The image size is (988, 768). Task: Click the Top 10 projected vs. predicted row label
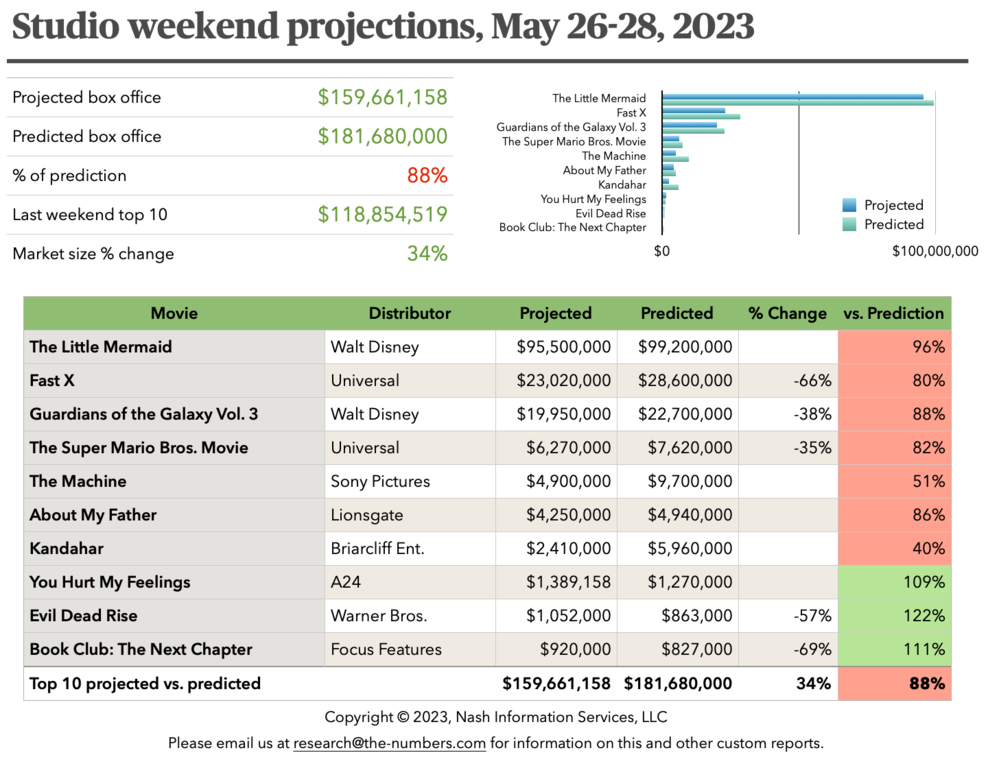click(145, 684)
